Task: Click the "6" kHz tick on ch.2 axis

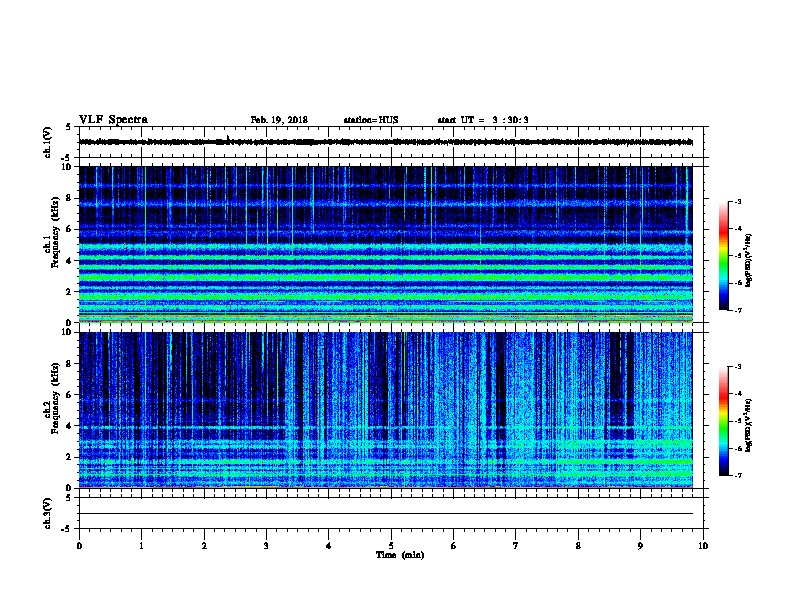Action: point(69,395)
